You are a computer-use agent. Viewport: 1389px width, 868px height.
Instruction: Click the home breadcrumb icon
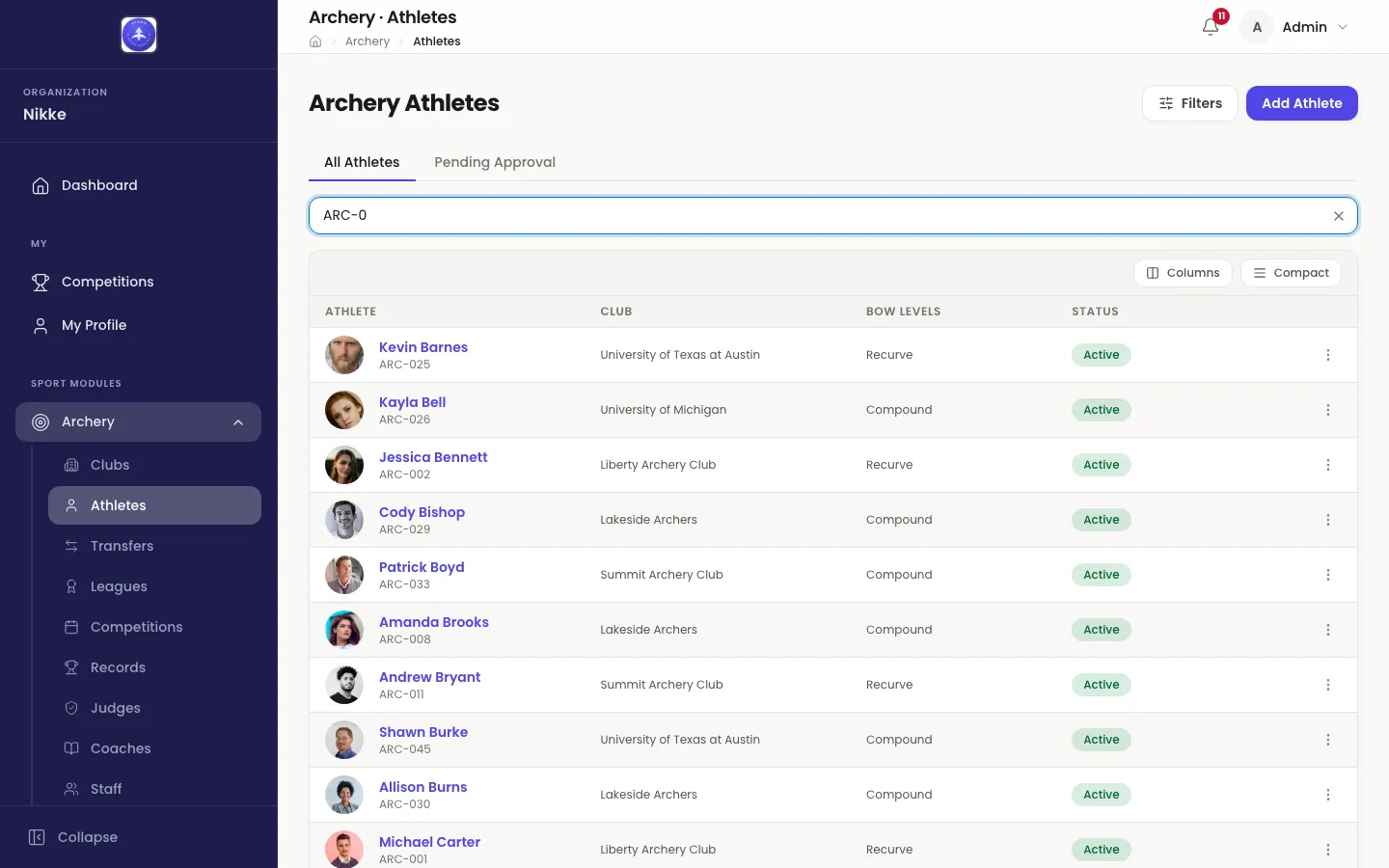click(x=315, y=41)
